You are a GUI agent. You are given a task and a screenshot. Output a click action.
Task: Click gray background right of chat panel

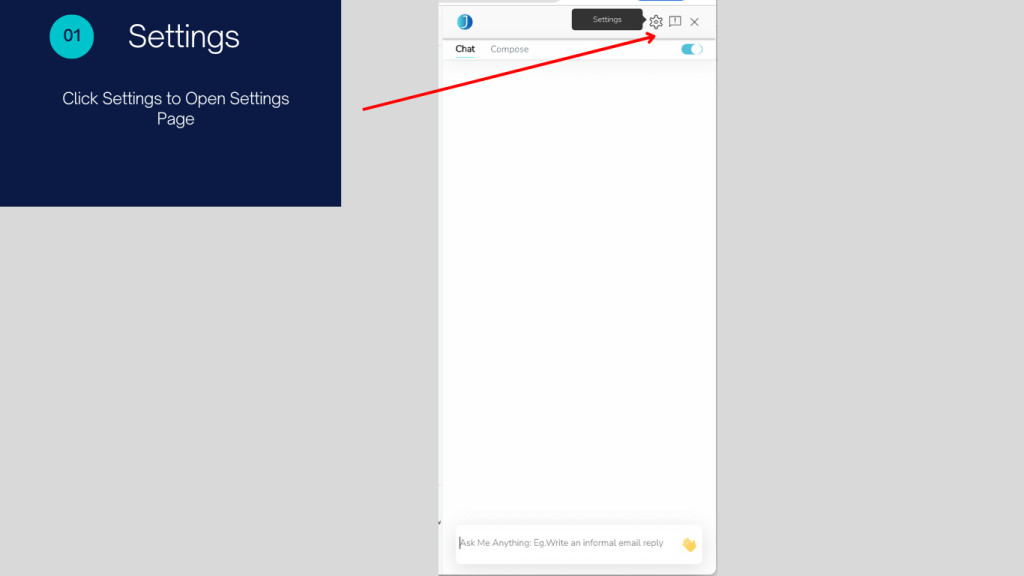870,300
